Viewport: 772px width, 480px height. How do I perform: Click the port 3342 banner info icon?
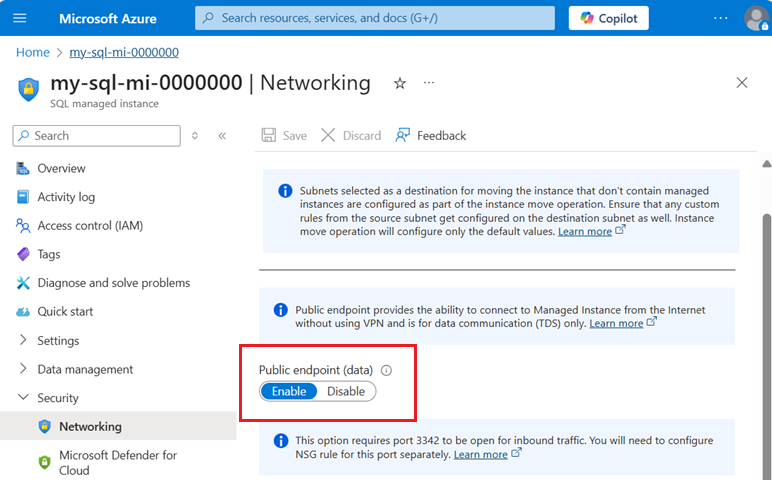tap(281, 441)
